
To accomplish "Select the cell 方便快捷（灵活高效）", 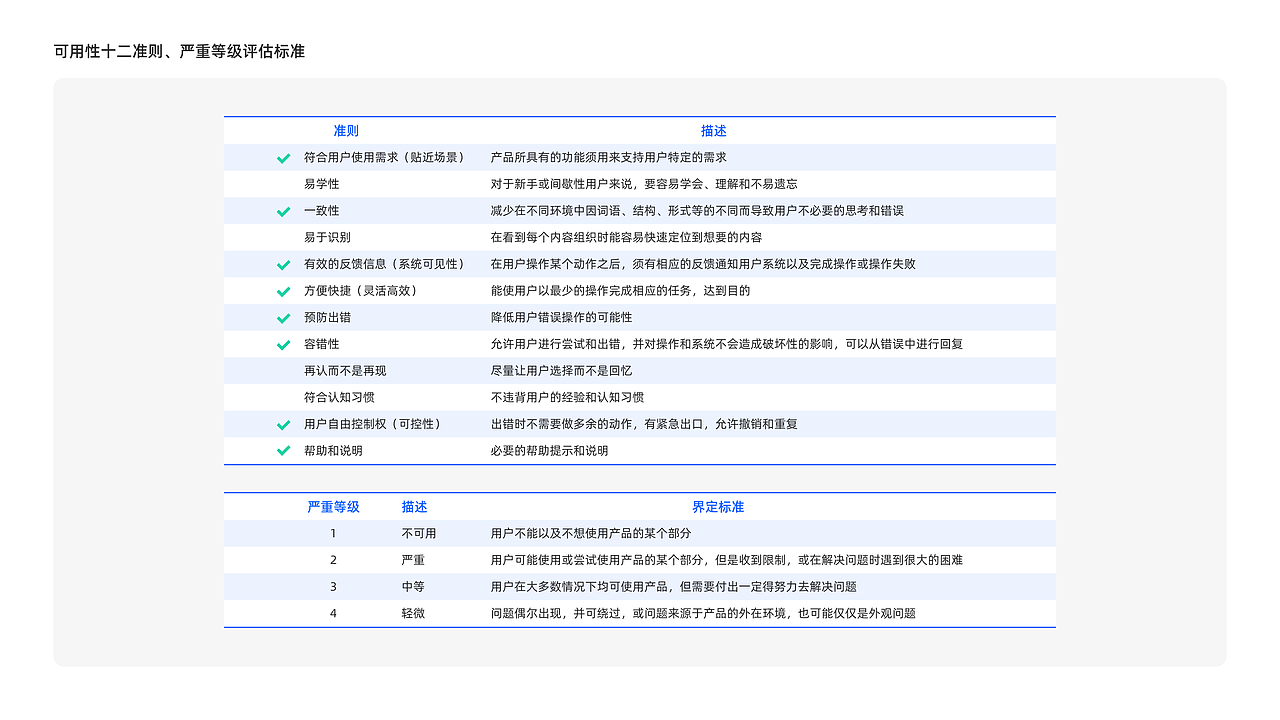I will click(x=361, y=291).
